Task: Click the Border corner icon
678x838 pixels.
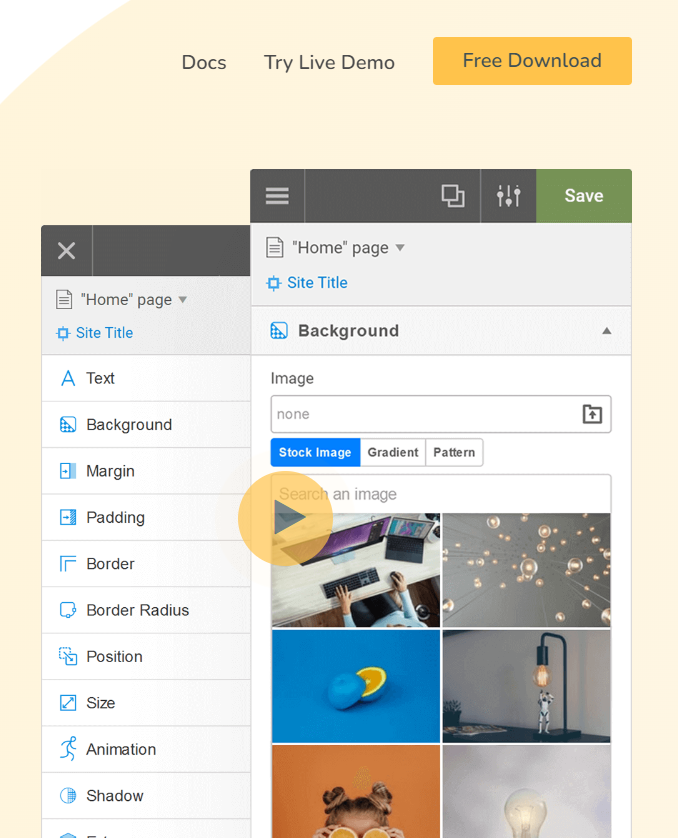Action: point(68,564)
